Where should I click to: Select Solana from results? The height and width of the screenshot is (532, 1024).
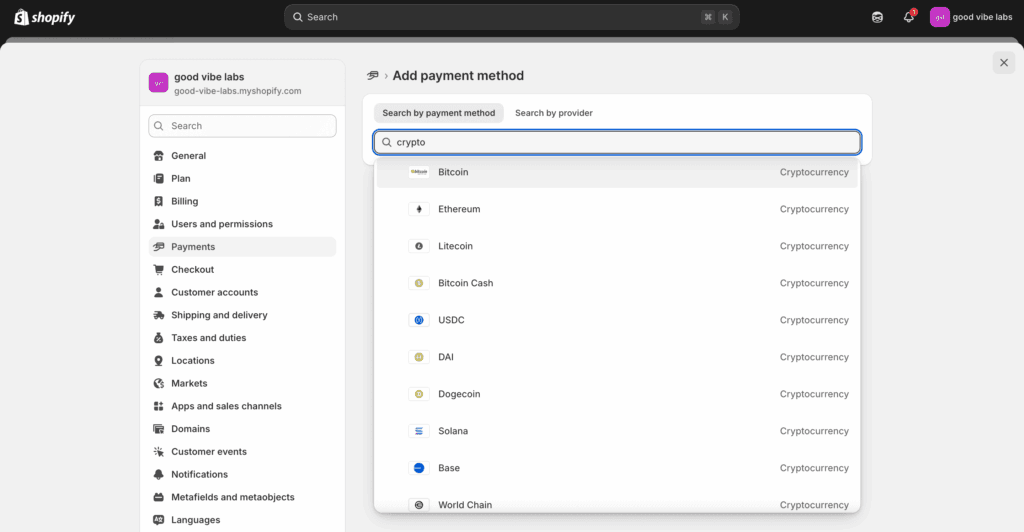617,431
